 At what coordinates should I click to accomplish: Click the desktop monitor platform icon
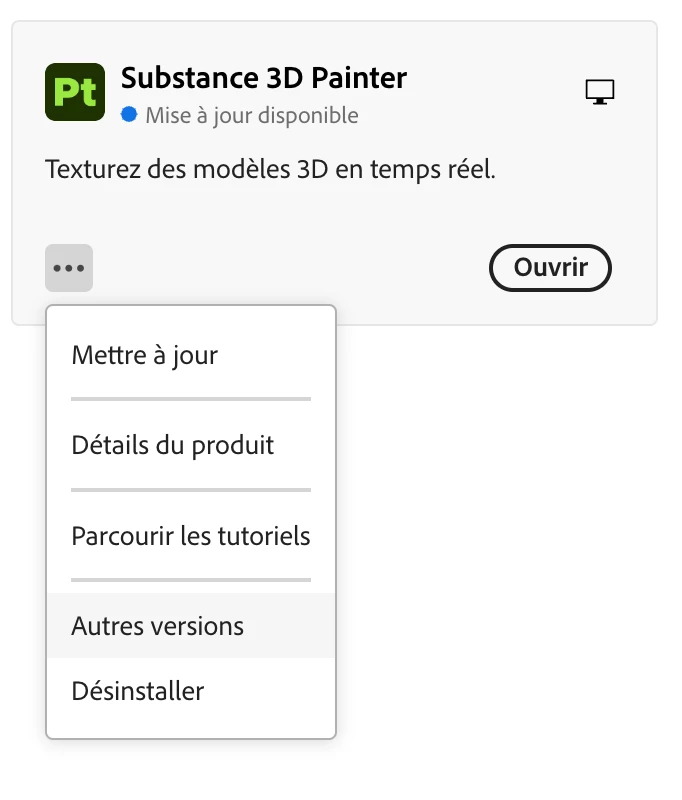click(x=599, y=92)
